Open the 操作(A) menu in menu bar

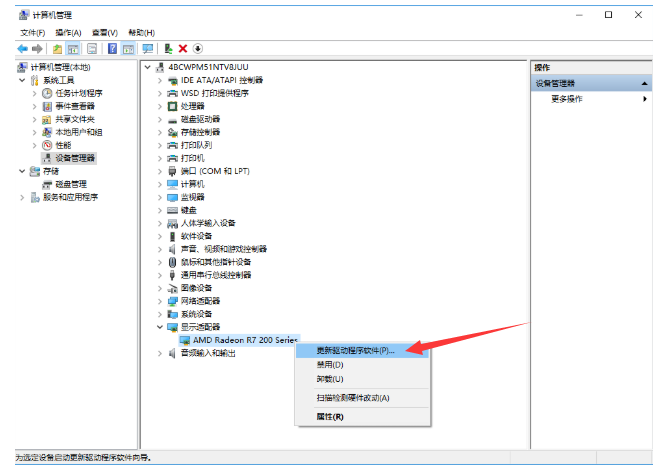69,33
